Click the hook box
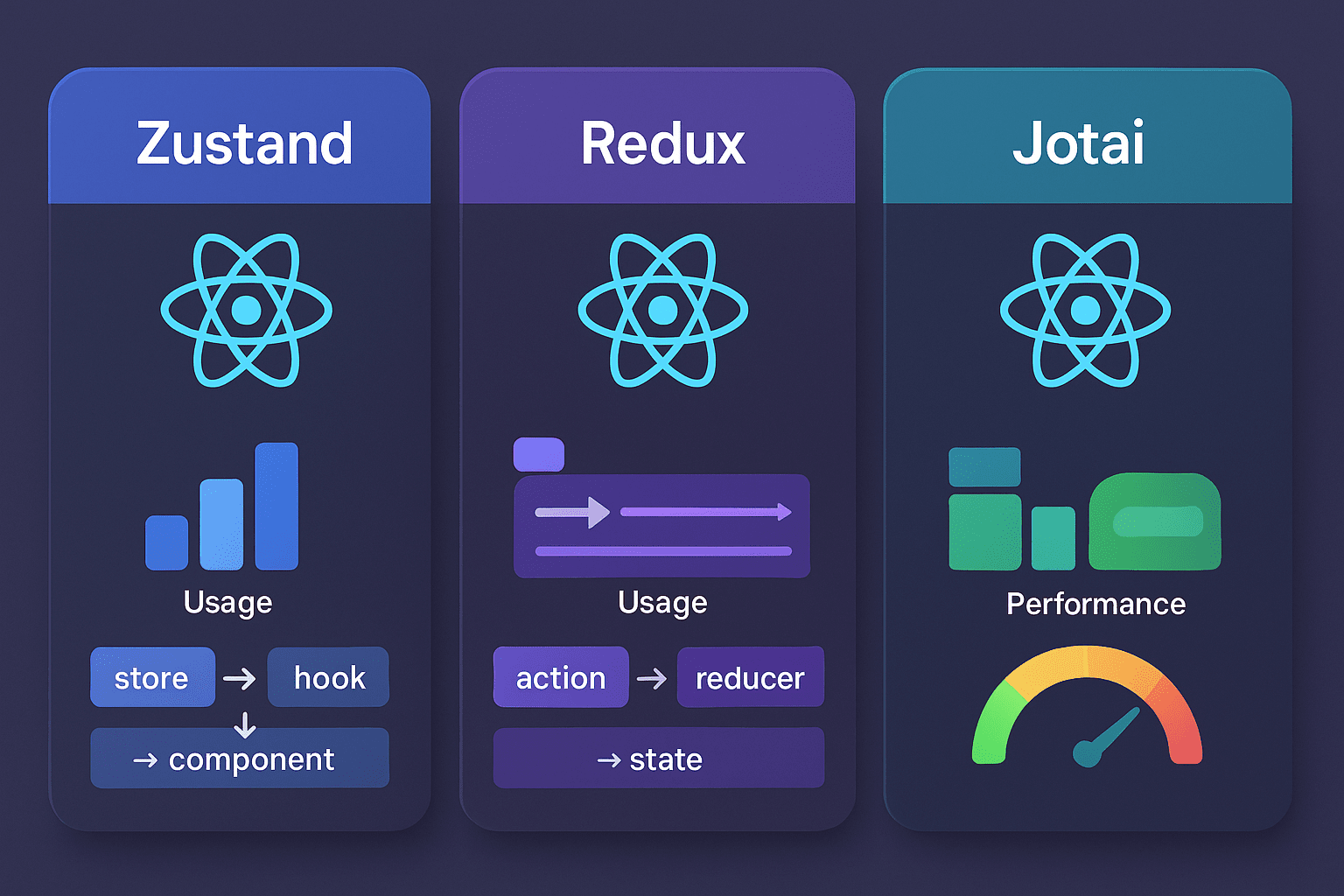Screen dimensions: 1344x896 pos(328,677)
